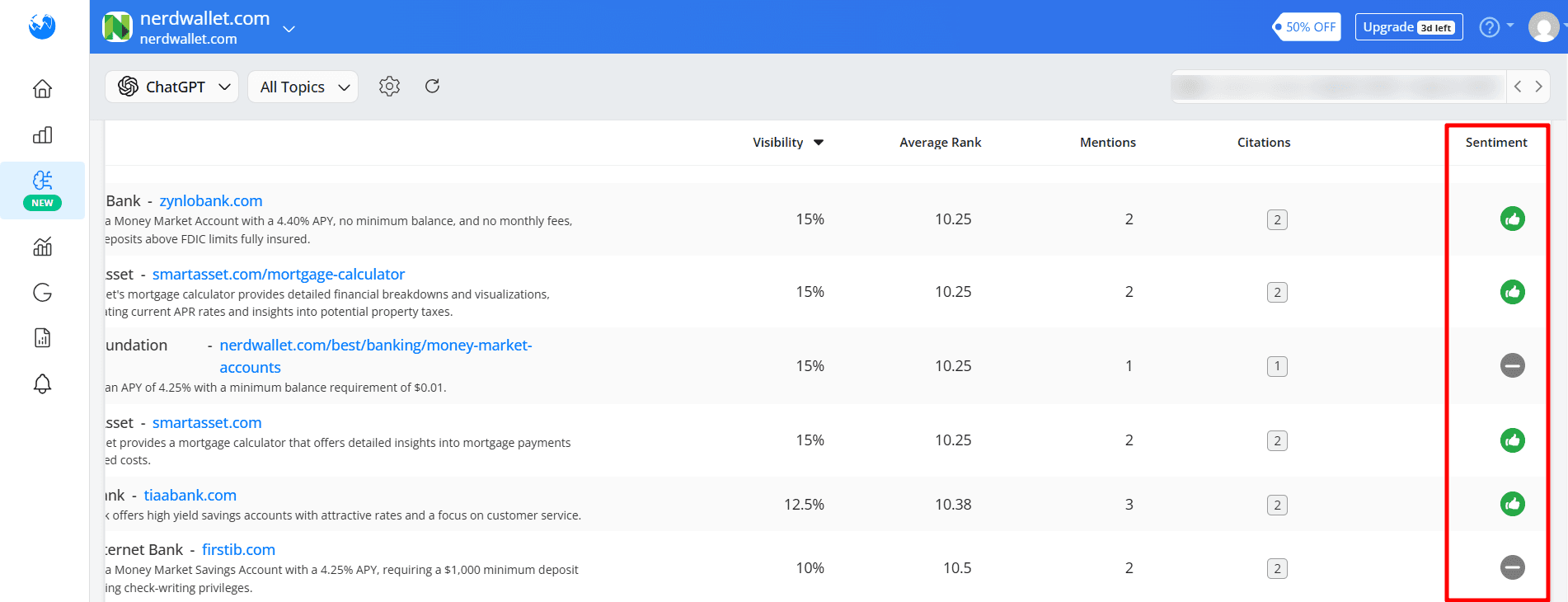Click mentions value 1 in nerdwallet.com row
The height and width of the screenshot is (602, 1568).
(x=1129, y=366)
